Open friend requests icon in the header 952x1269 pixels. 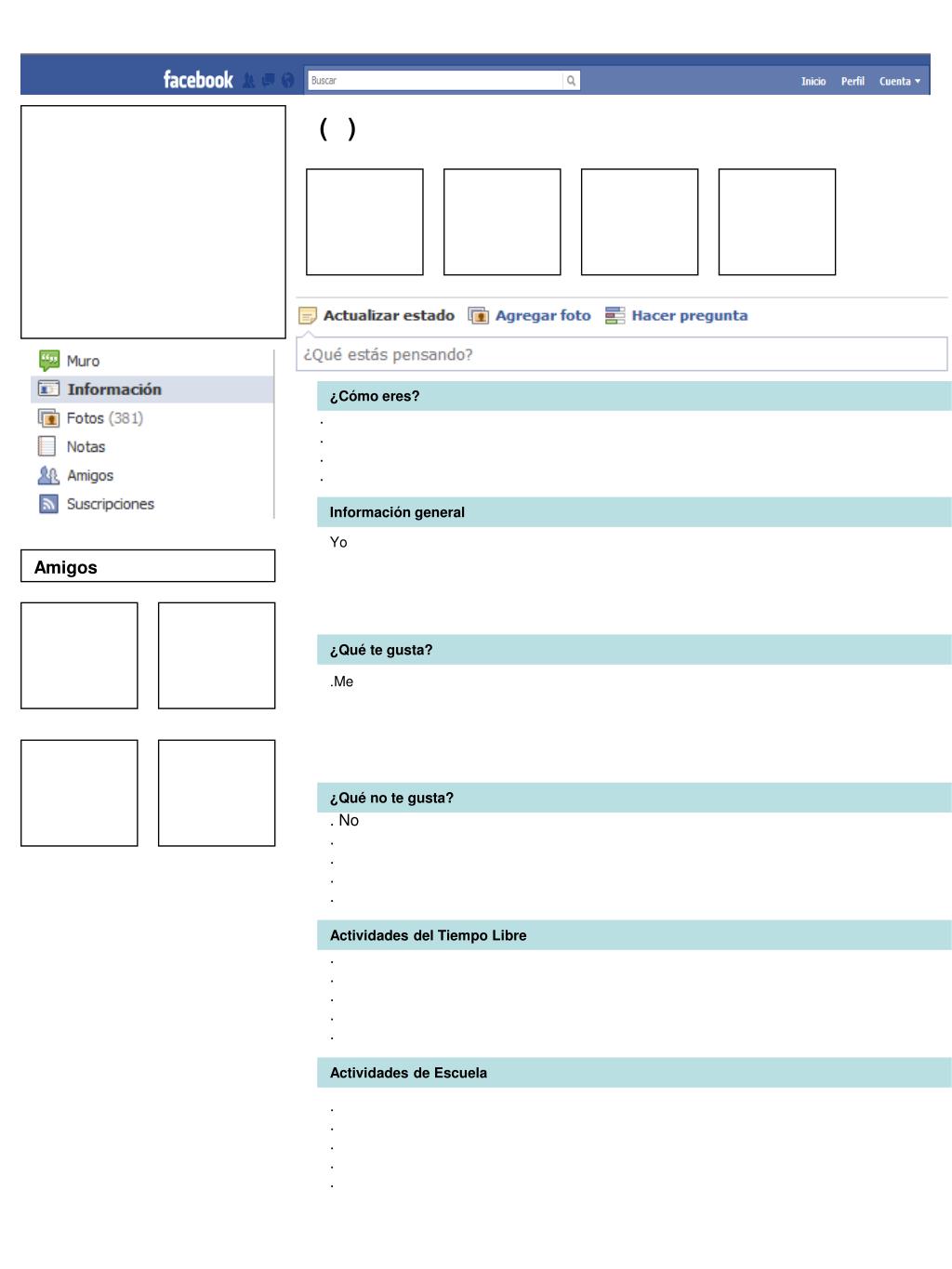click(x=248, y=81)
